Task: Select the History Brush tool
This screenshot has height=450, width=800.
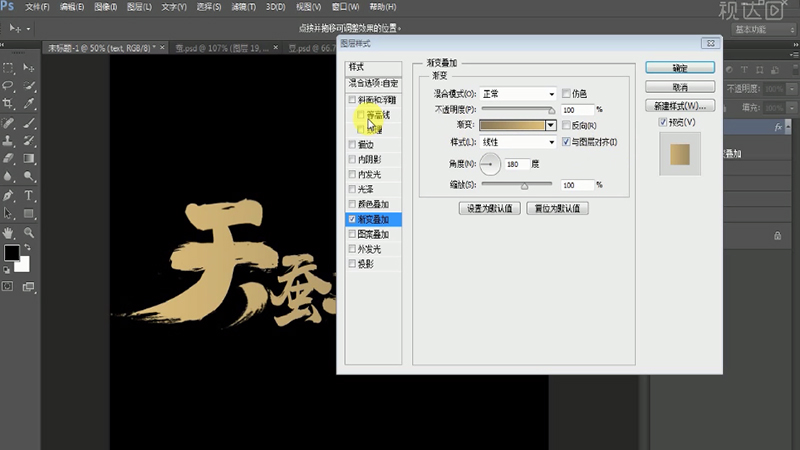Action: pyautogui.click(x=29, y=140)
